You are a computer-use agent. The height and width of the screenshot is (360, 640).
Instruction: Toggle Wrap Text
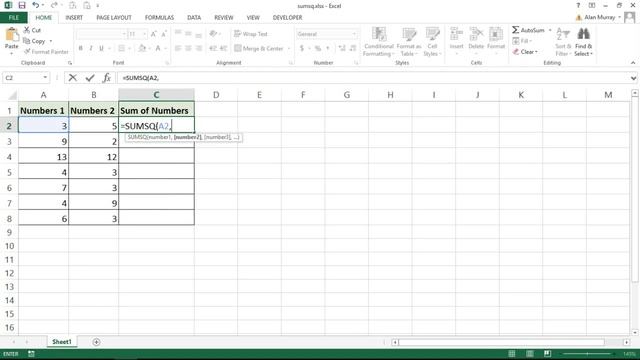click(251, 34)
